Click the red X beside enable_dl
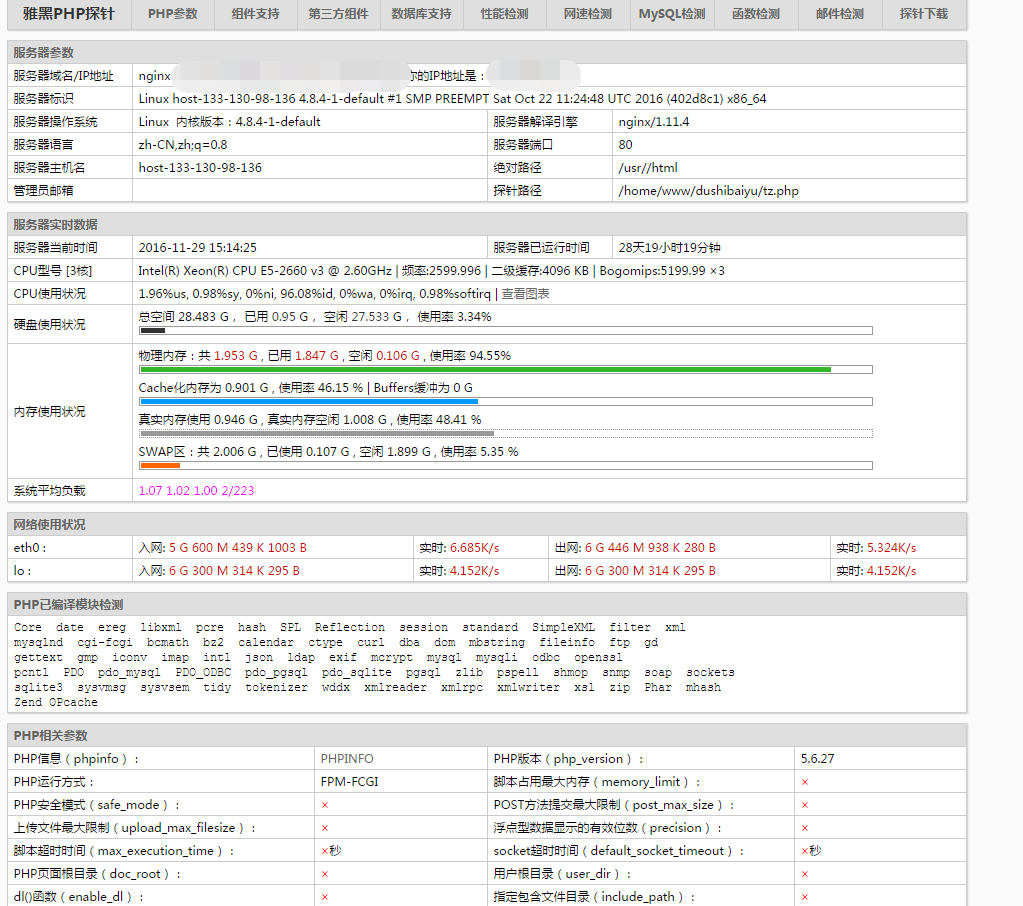1023x906 pixels. click(324, 897)
